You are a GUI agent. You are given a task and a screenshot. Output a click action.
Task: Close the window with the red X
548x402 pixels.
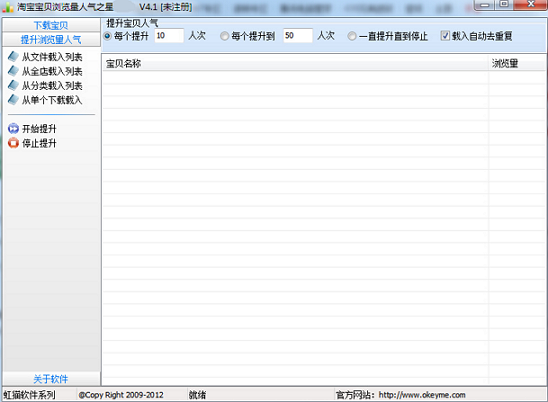531,4
